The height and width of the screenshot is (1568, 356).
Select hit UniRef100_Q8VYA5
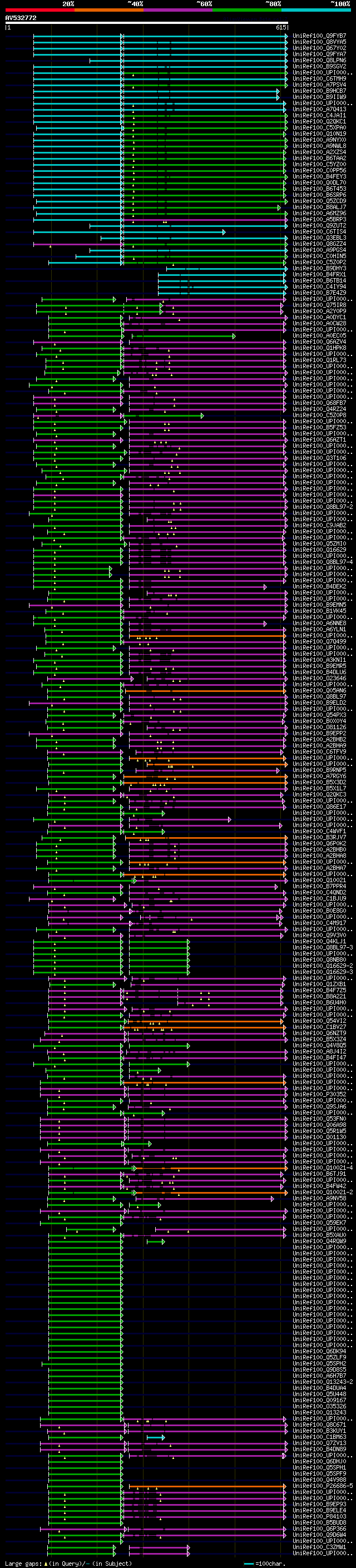(x=319, y=43)
